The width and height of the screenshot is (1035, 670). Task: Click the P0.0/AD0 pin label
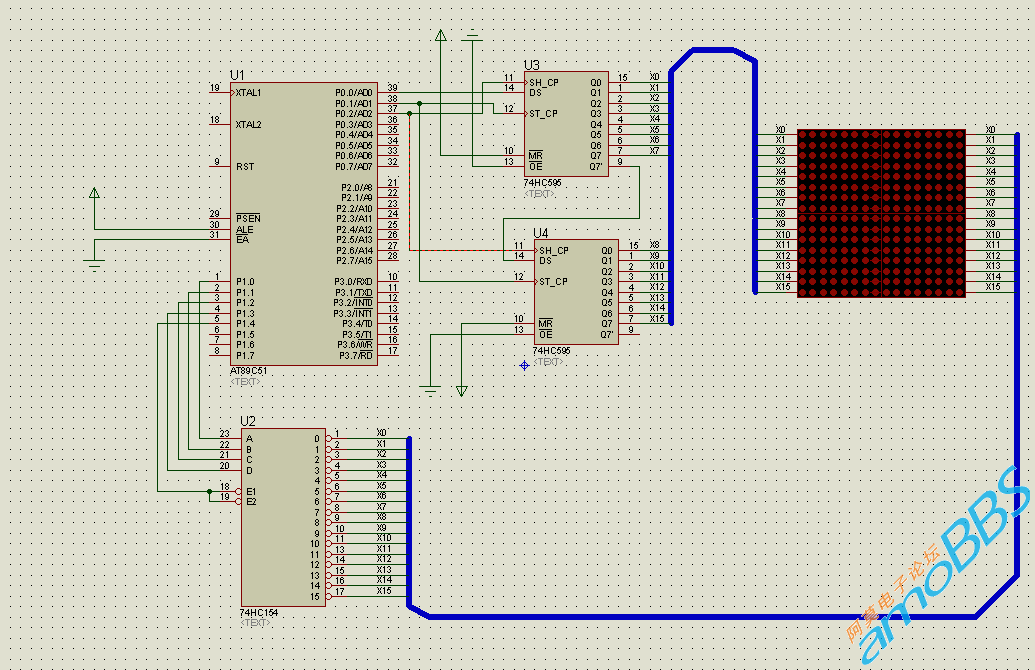(x=354, y=93)
